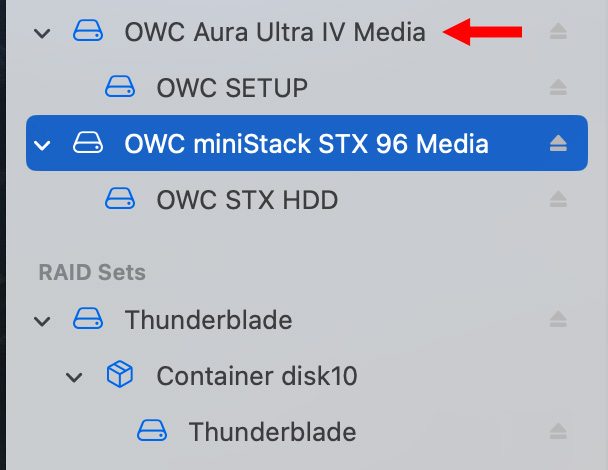The width and height of the screenshot is (608, 470).
Task: Eject the OWC miniStack STX 96 Media disk
Action: pos(558,145)
